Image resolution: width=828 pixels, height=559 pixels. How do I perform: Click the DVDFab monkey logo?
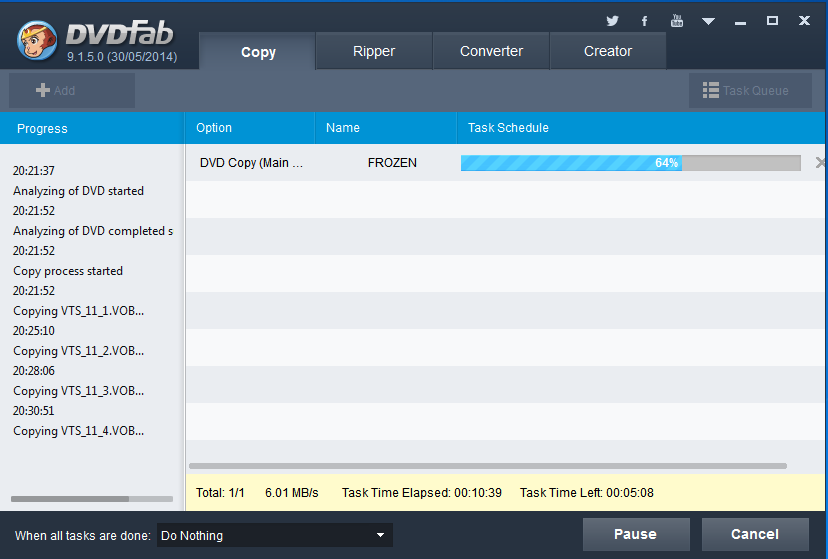[x=36, y=41]
